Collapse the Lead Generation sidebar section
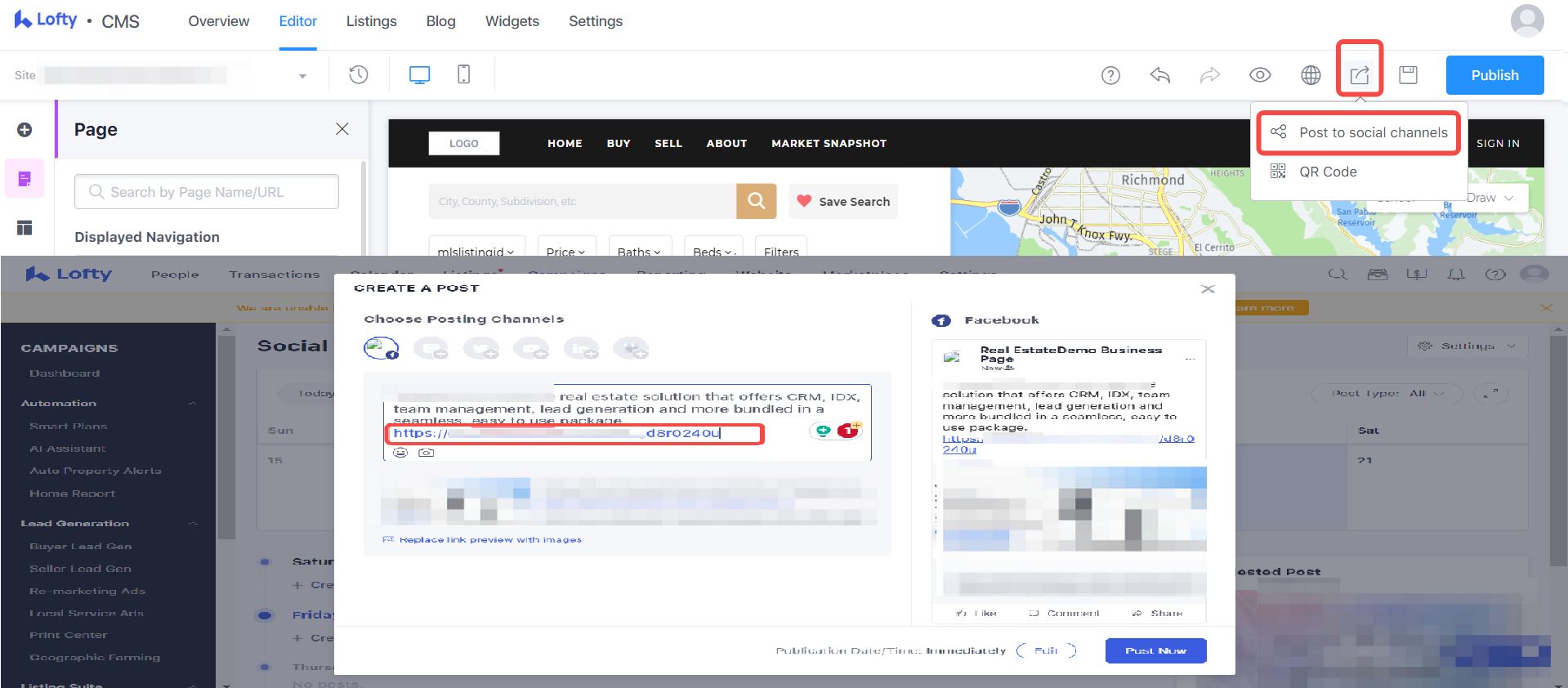Screen dimensions: 1568x688 point(193,524)
